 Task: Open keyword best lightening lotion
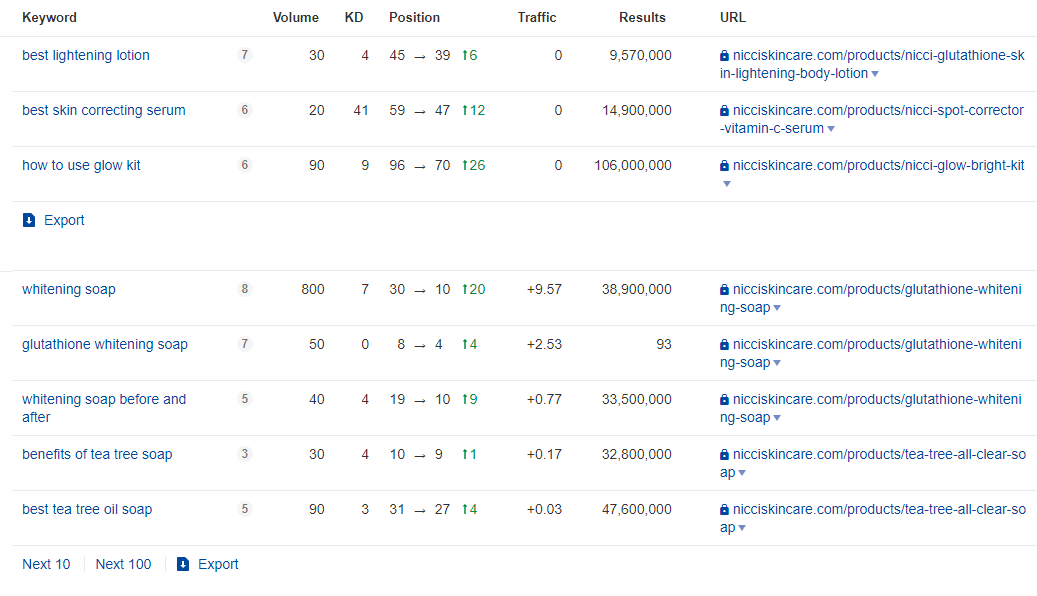(x=86, y=56)
